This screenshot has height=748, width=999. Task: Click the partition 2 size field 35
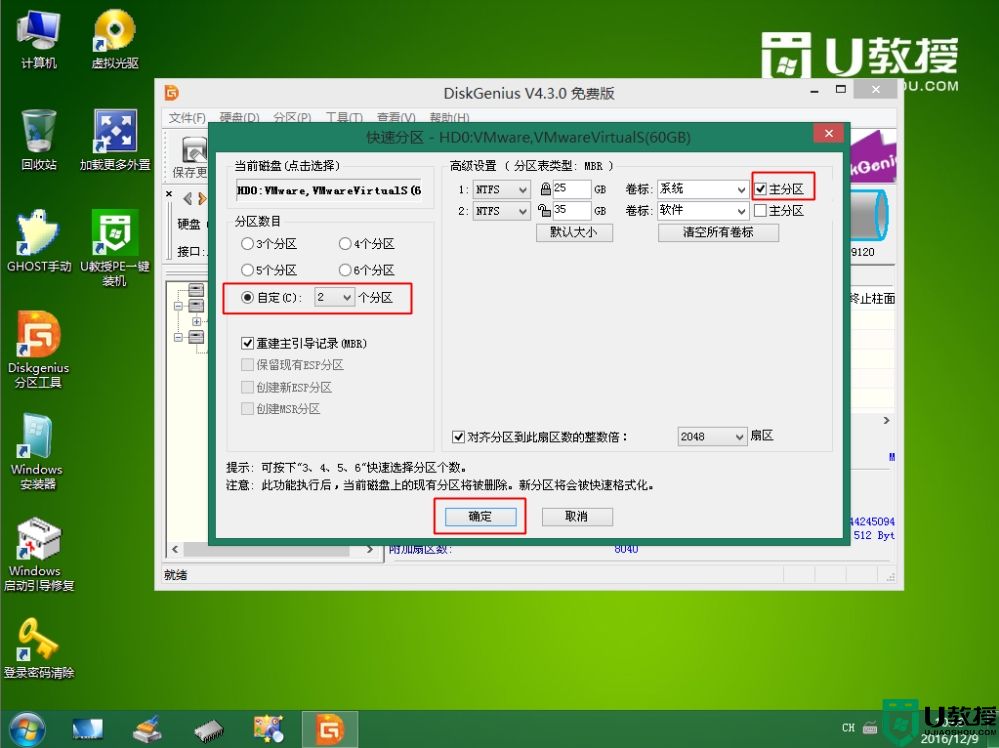572,210
